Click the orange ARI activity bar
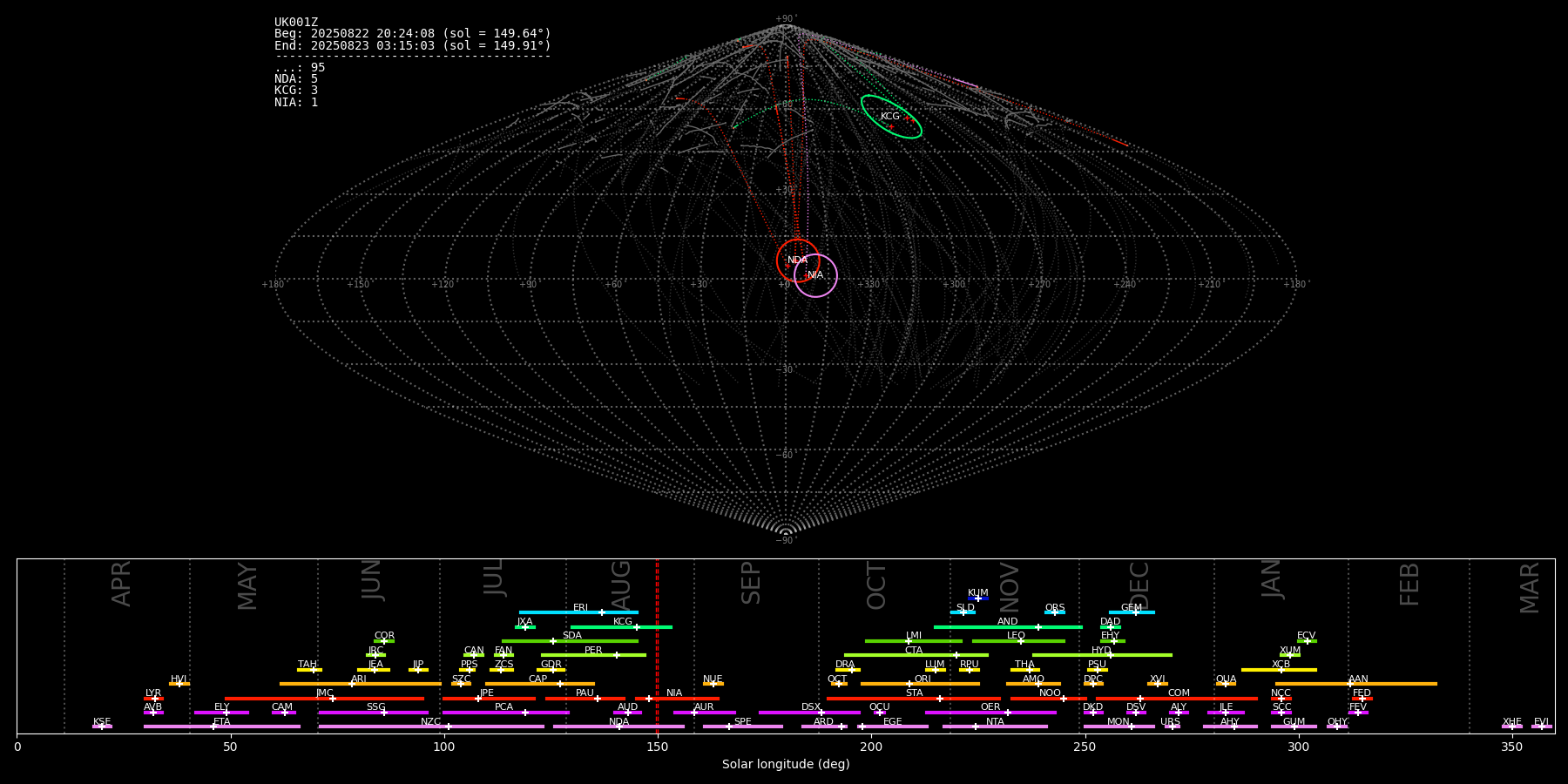This screenshot has width=1568, height=784. (x=361, y=684)
